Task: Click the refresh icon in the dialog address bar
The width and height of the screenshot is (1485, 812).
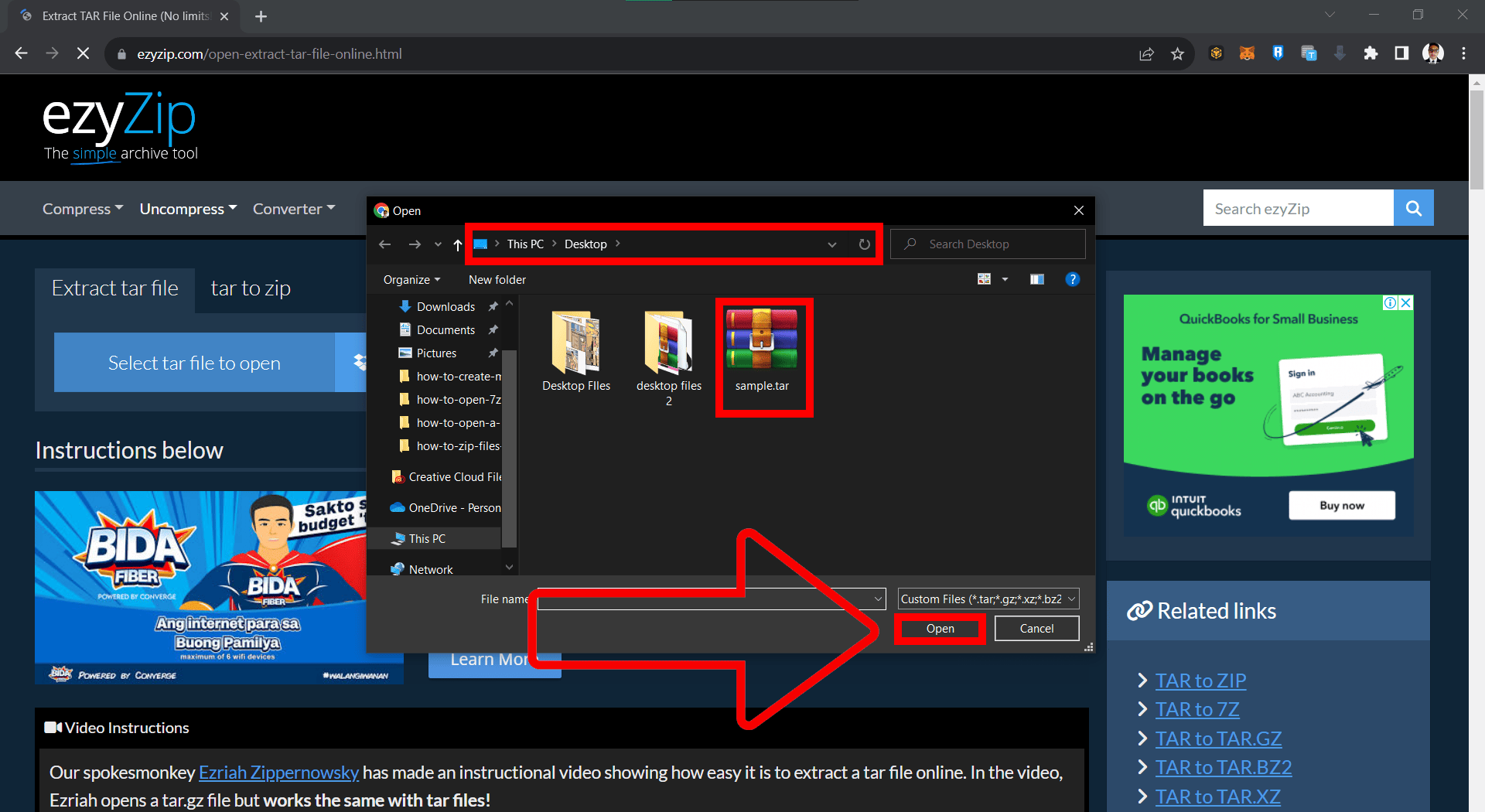Action: click(864, 244)
